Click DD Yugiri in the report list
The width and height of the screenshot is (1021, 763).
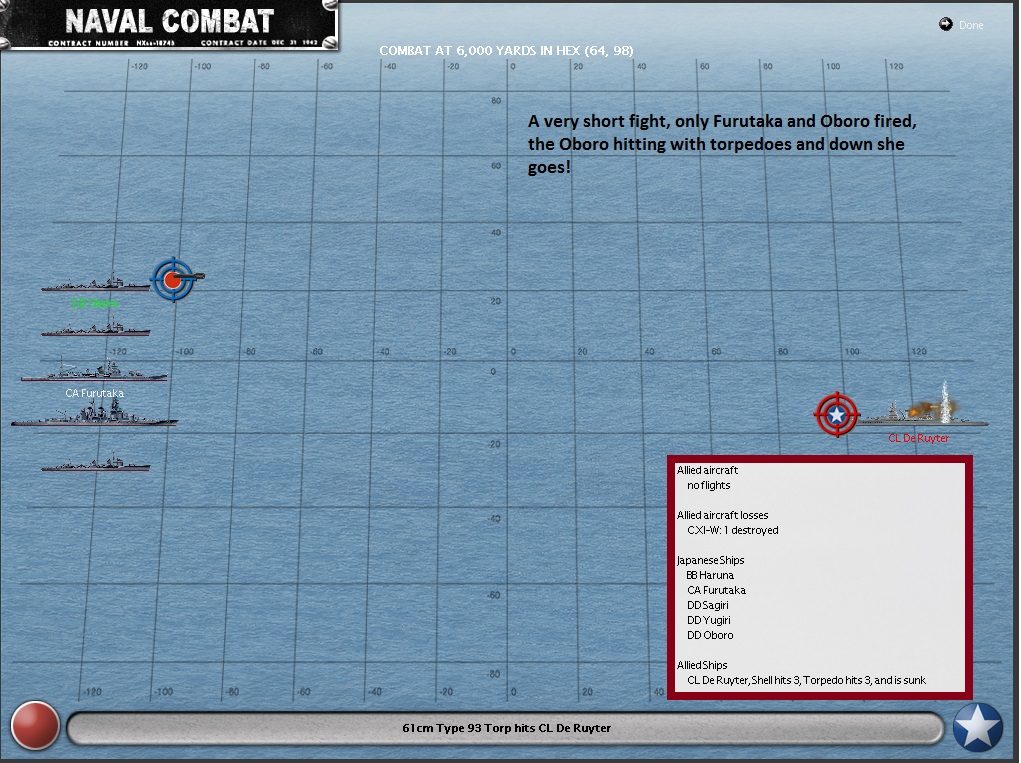click(x=708, y=620)
